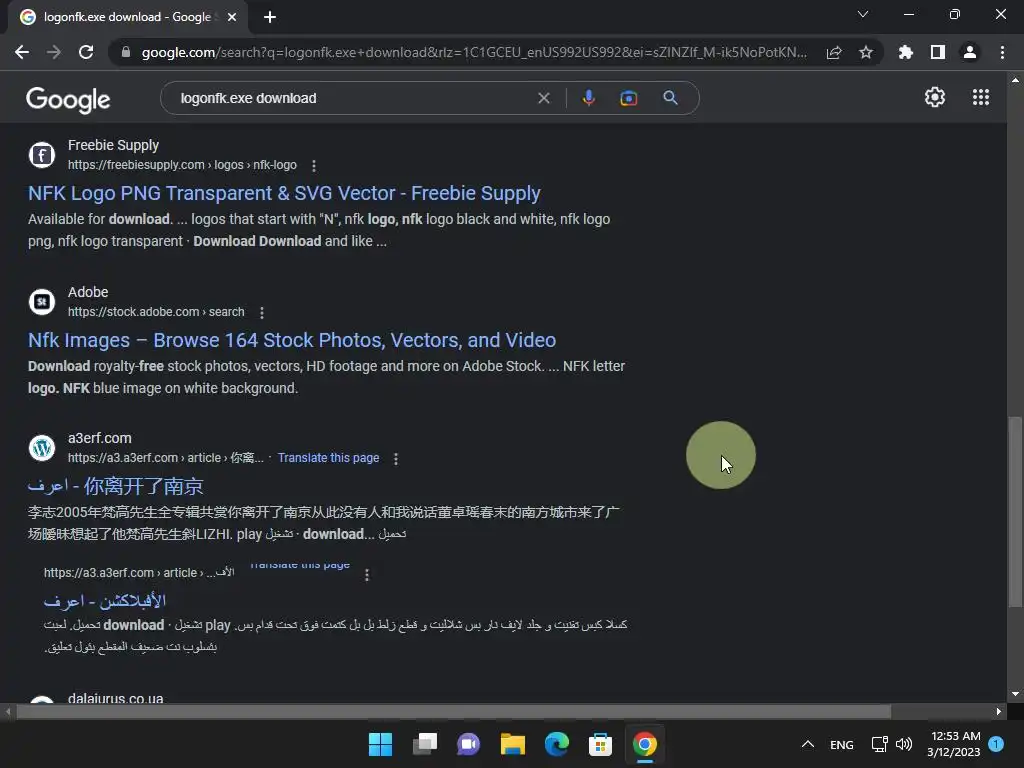Click the vertical page scrollbar thumb
1024x768 pixels.
click(1014, 513)
